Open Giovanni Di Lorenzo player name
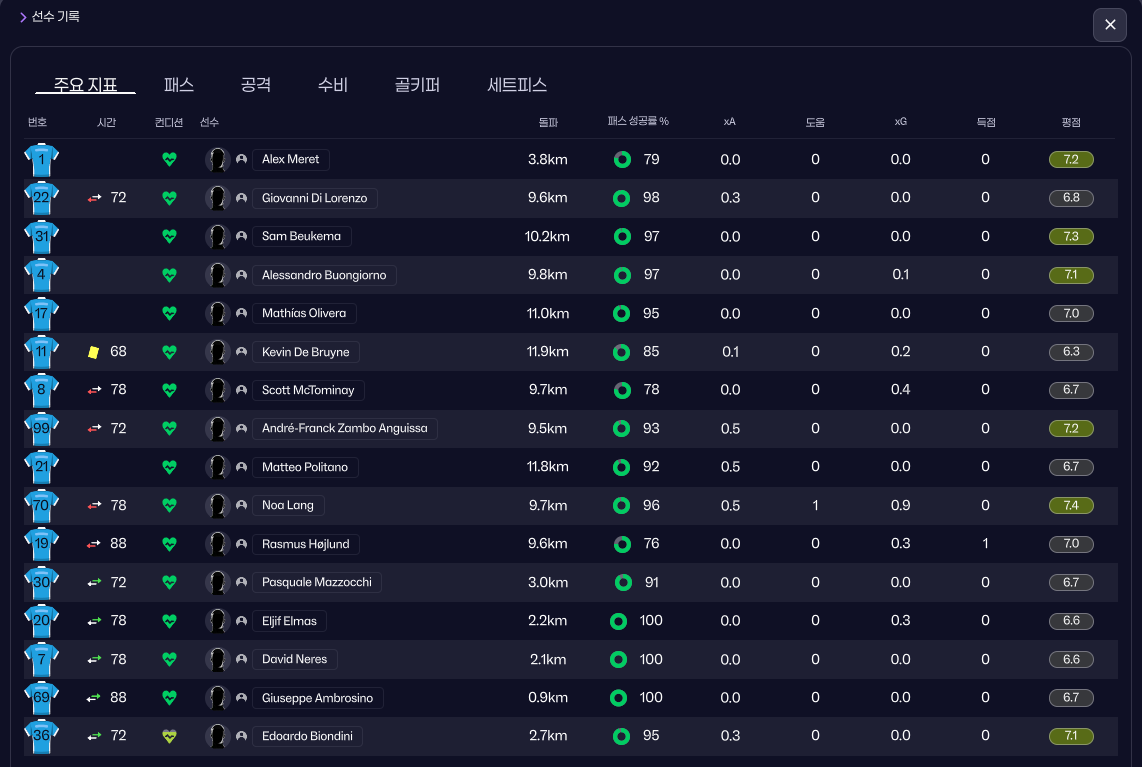 coord(315,198)
